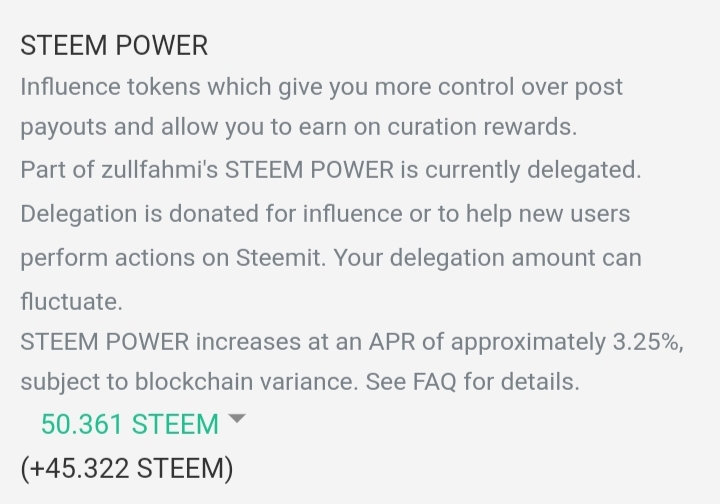The width and height of the screenshot is (720, 504).
Task: Click the phrase 'post payouts' line end
Action: [x=597, y=87]
